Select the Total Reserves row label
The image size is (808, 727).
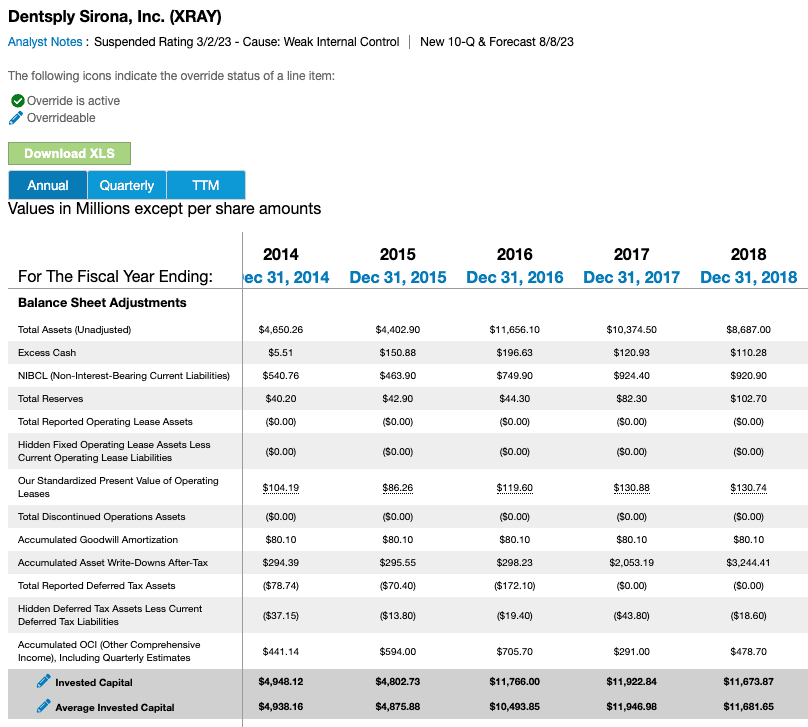[50, 399]
